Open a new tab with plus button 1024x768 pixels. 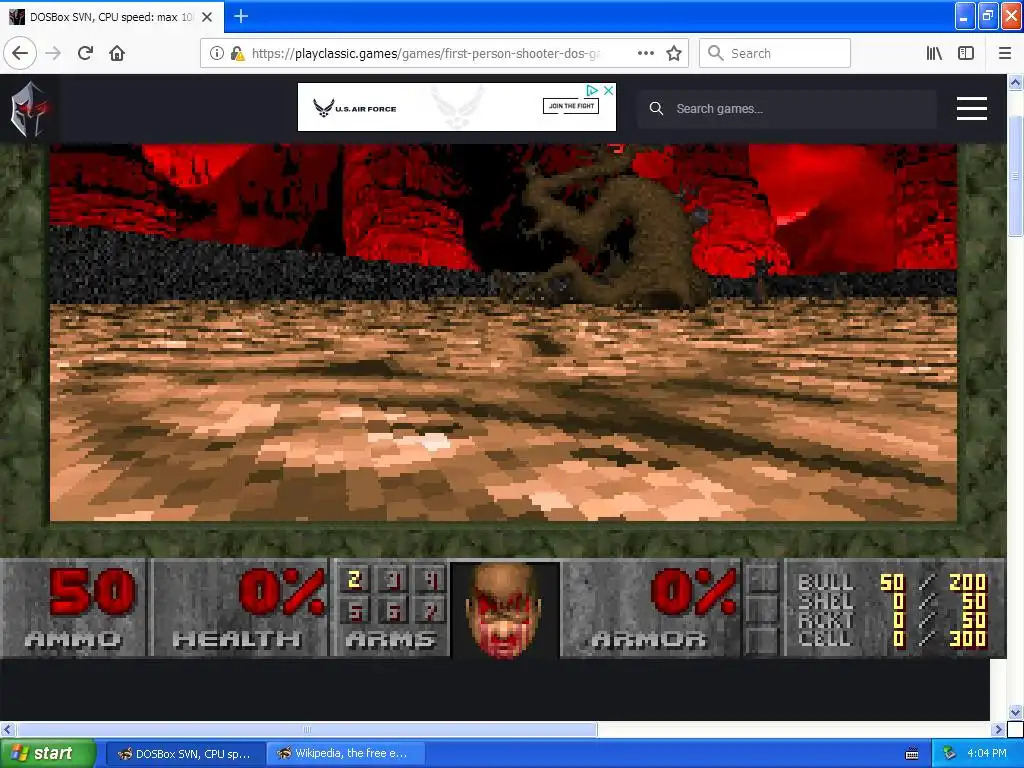pyautogui.click(x=240, y=16)
